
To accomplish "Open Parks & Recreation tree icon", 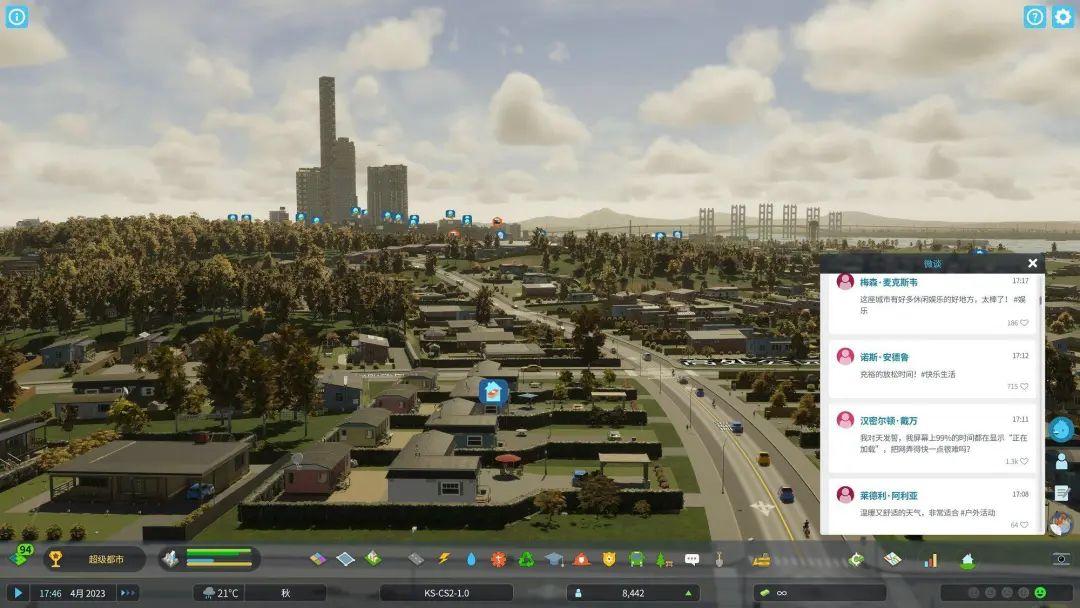I will (x=664, y=559).
